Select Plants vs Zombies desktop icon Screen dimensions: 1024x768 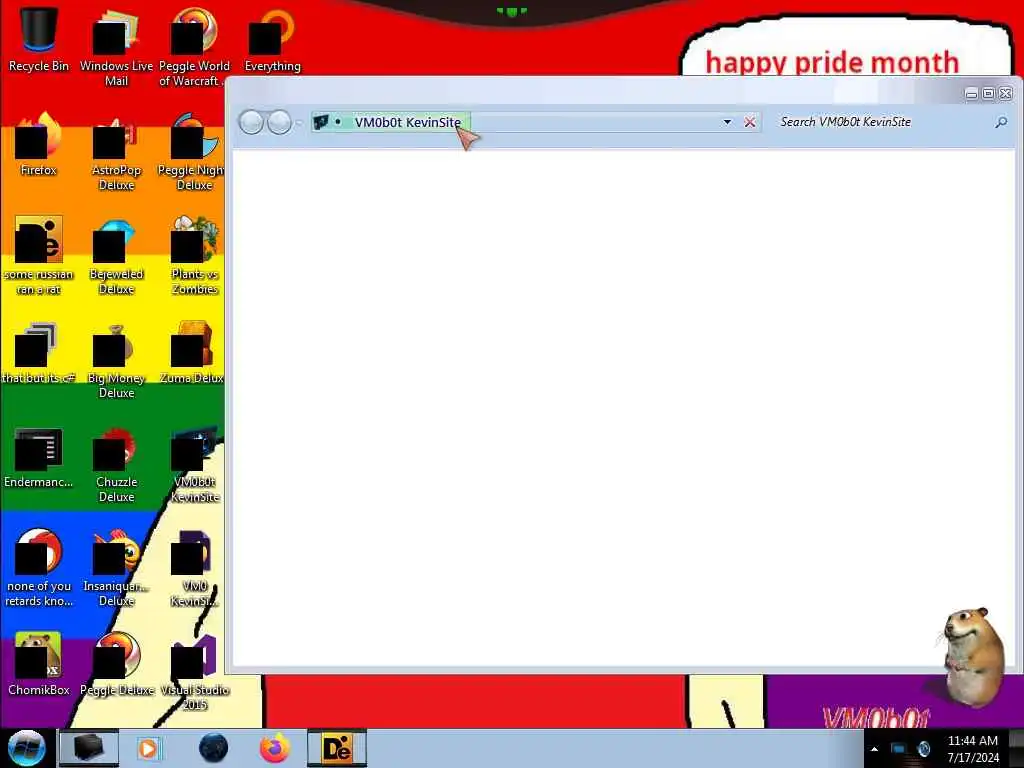(x=194, y=256)
